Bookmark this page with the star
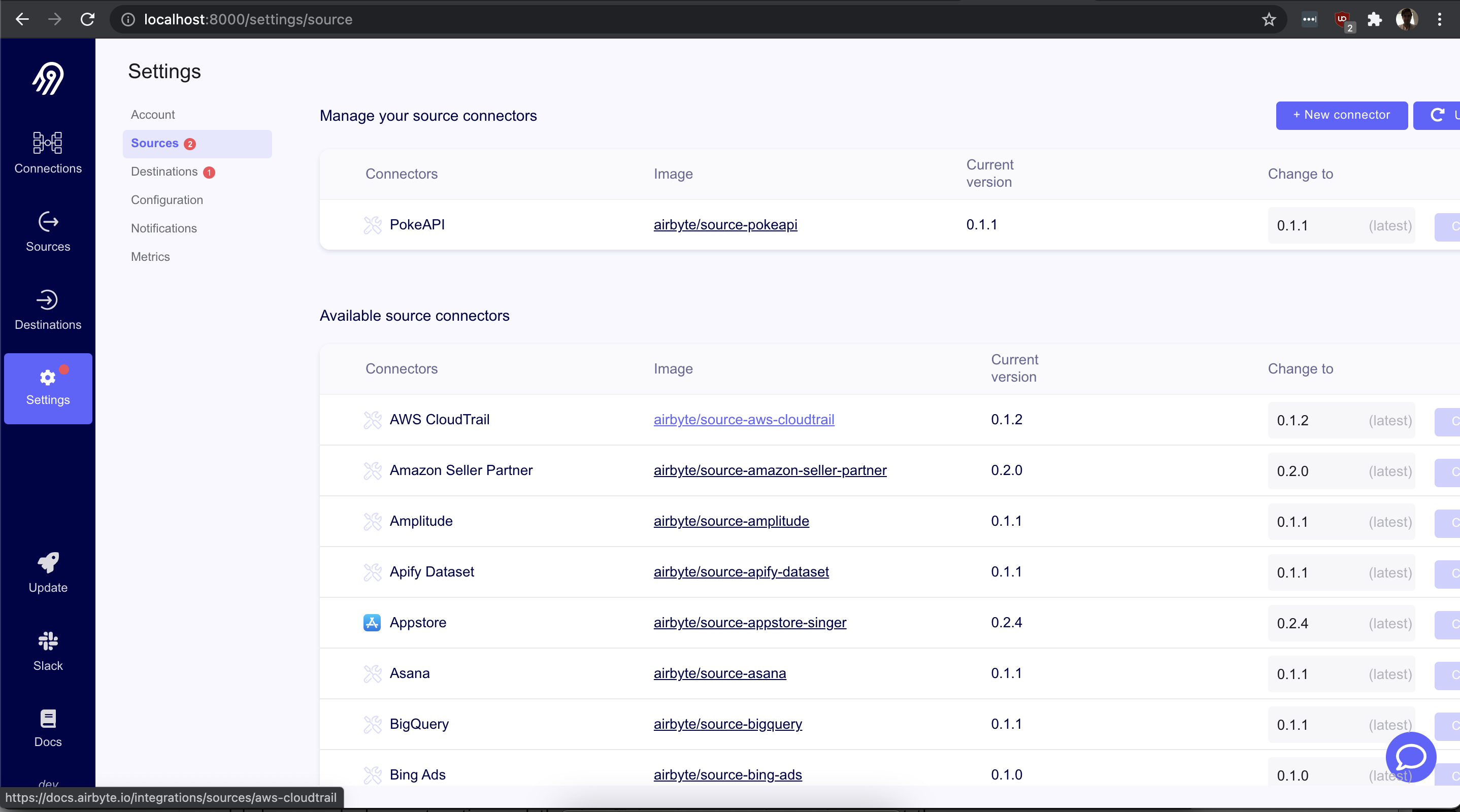The image size is (1460, 812). pos(1269,19)
